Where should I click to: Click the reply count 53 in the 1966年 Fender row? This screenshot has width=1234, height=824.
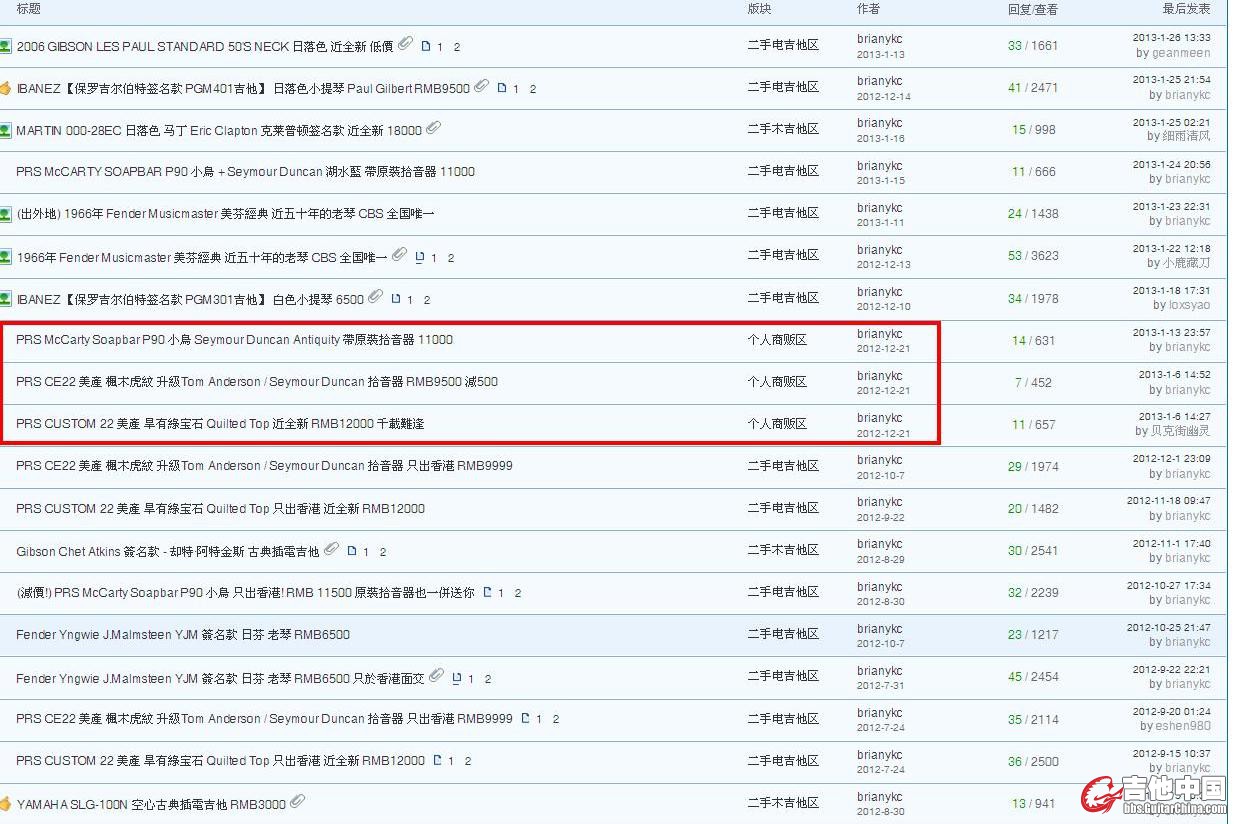click(1015, 256)
